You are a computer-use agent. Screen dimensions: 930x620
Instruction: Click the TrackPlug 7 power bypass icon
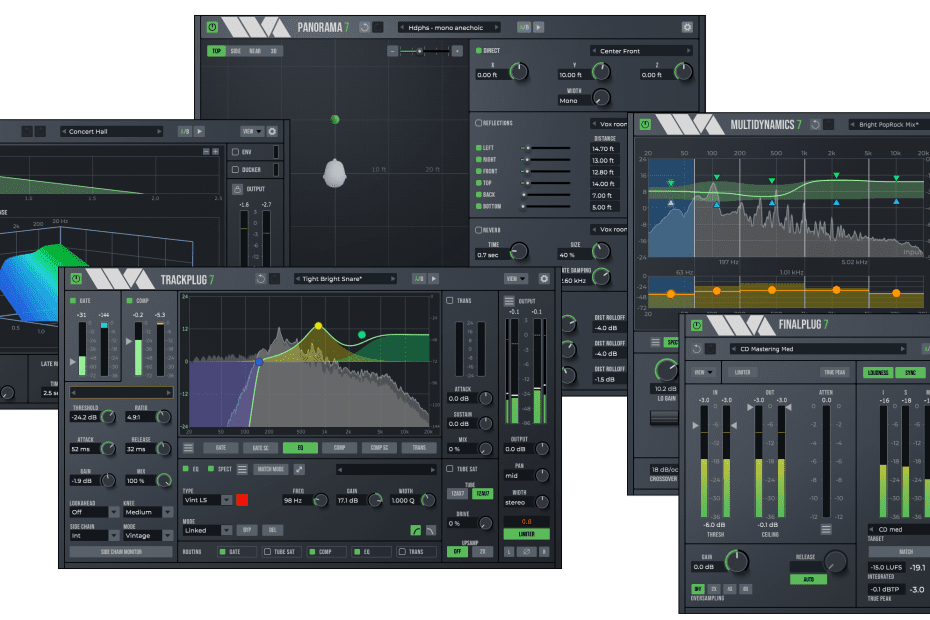click(x=75, y=279)
